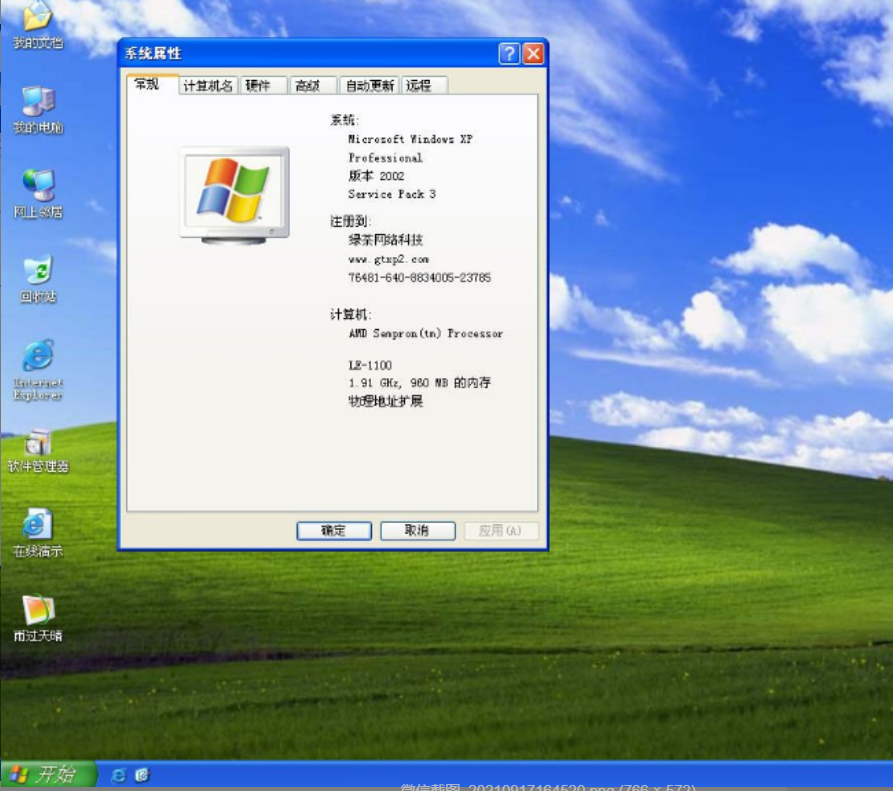Click the help question mark button
This screenshot has width=893, height=791.
pos(509,54)
